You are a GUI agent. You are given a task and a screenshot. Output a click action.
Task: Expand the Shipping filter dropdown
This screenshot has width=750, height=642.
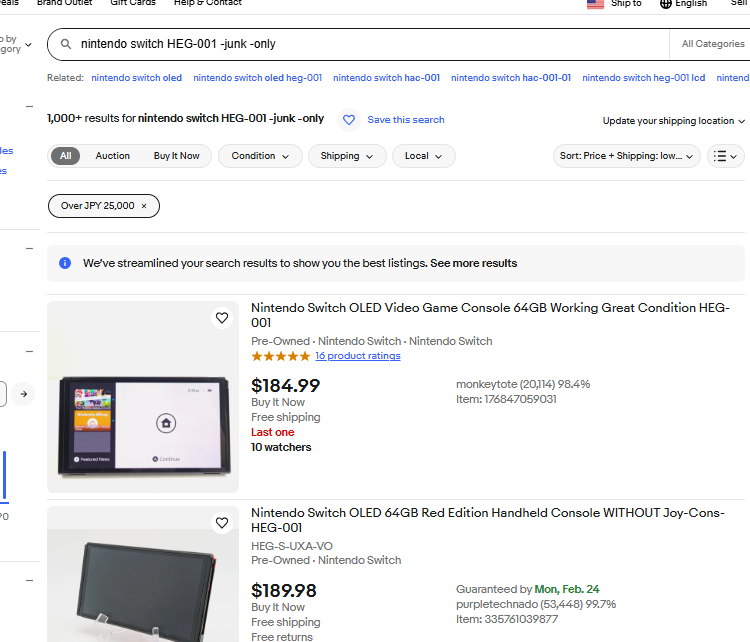tap(347, 156)
